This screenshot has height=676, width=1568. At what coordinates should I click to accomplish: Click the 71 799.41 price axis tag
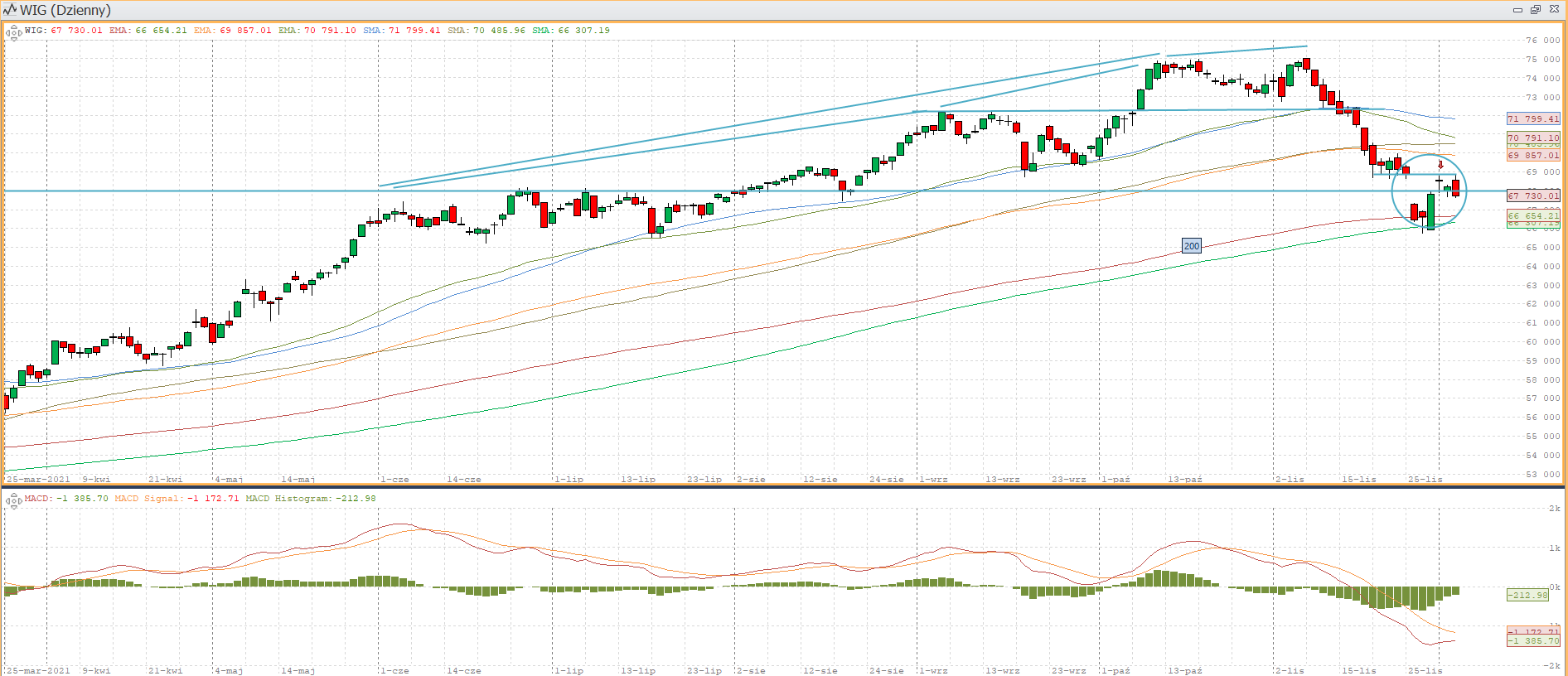pos(1532,118)
